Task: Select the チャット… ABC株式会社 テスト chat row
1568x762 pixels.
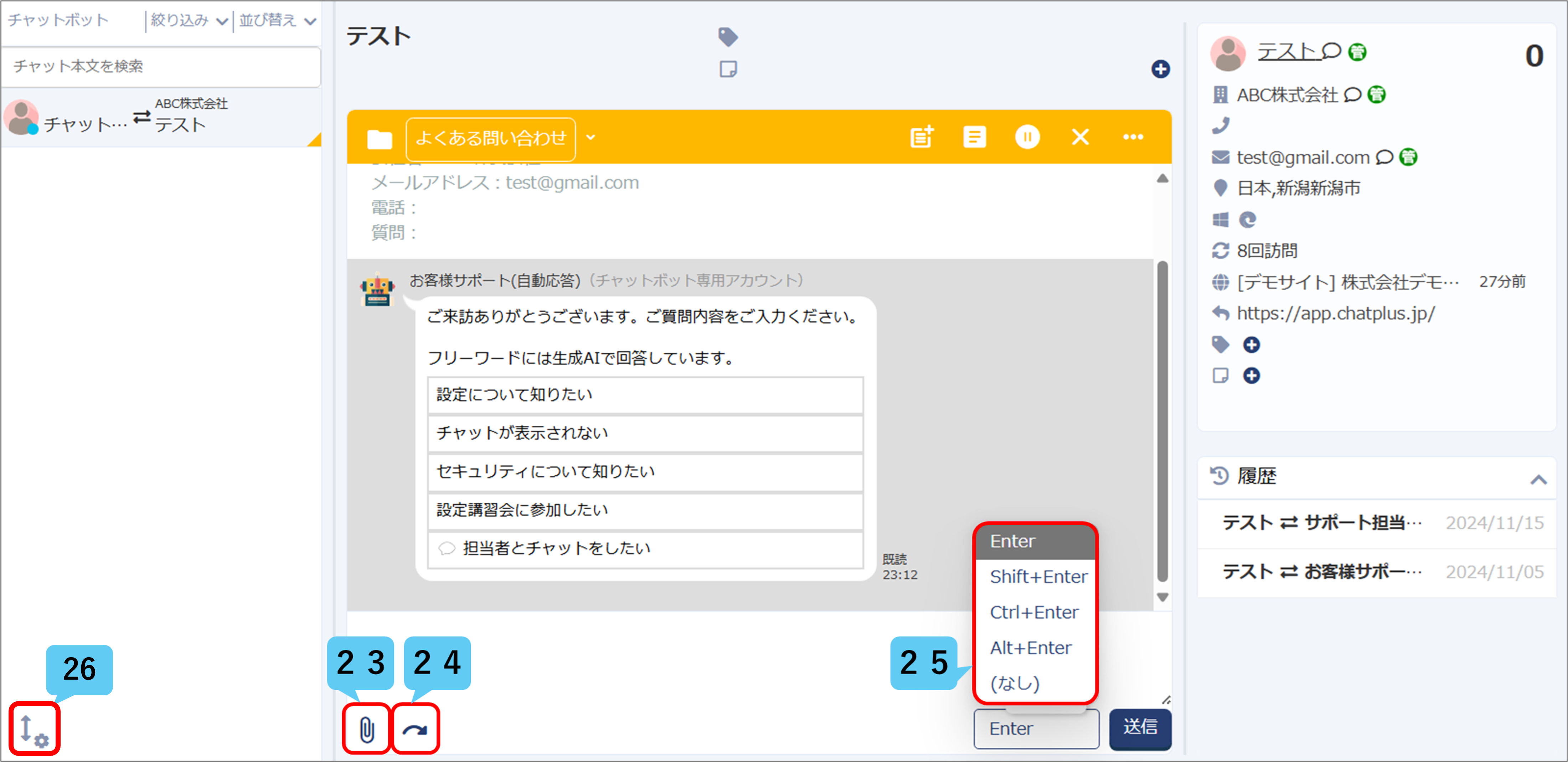Action: point(161,118)
